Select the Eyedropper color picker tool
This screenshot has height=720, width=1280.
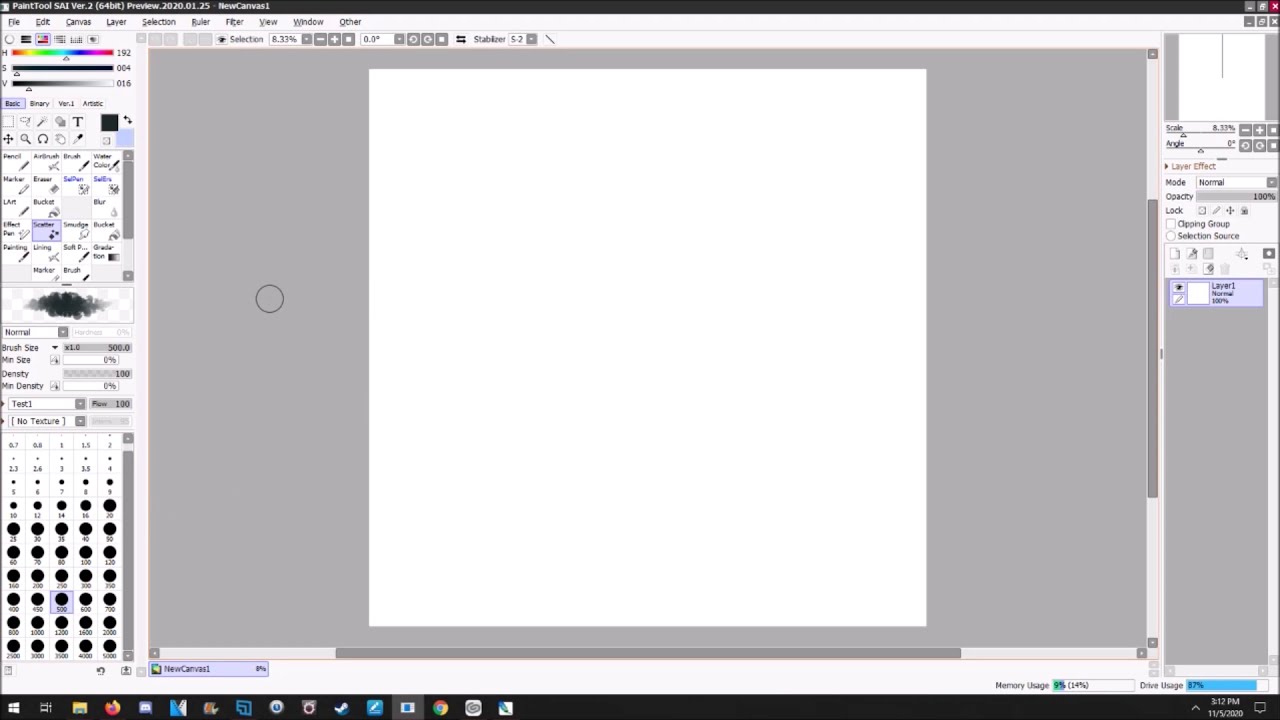pos(77,139)
